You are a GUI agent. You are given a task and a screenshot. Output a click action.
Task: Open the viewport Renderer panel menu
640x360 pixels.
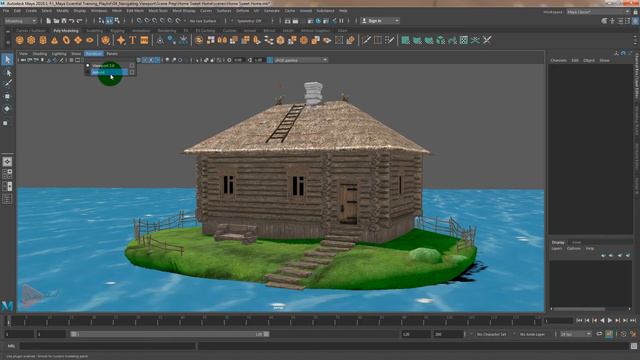[x=93, y=53]
